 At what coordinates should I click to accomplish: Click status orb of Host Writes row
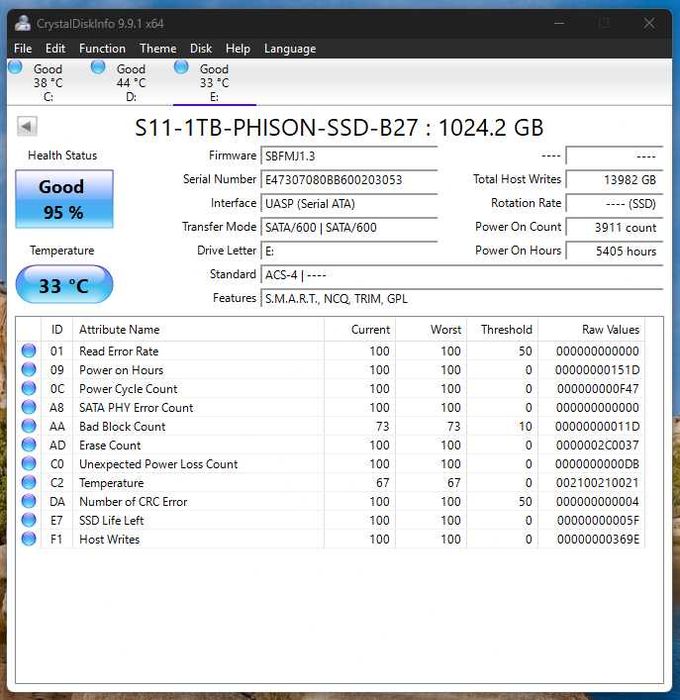point(29,539)
